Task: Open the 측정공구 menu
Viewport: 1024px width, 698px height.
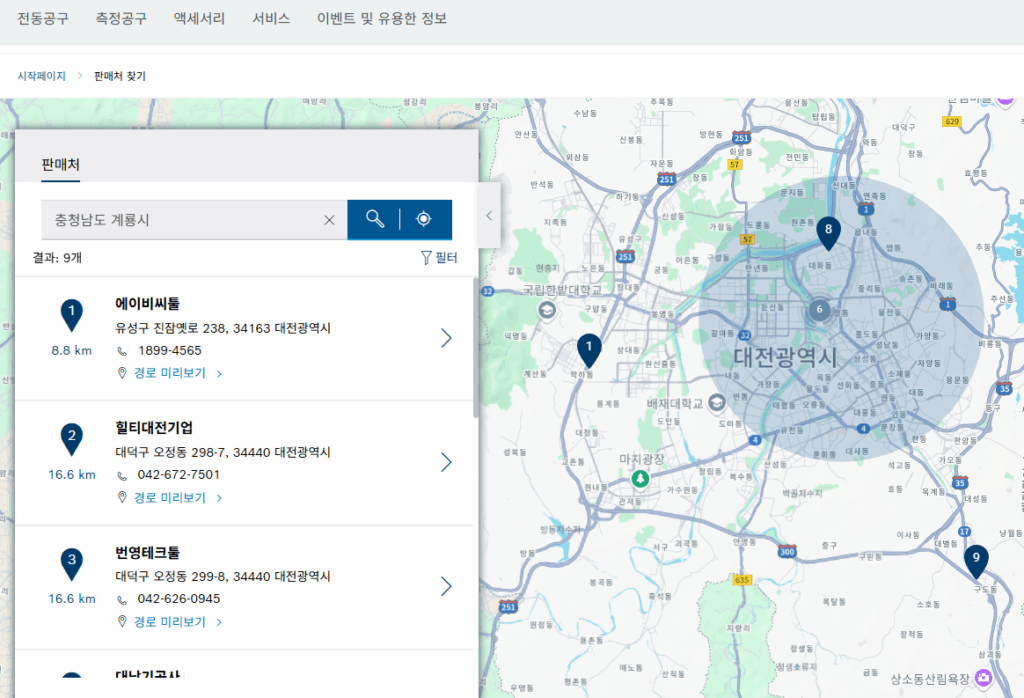Action: [121, 18]
